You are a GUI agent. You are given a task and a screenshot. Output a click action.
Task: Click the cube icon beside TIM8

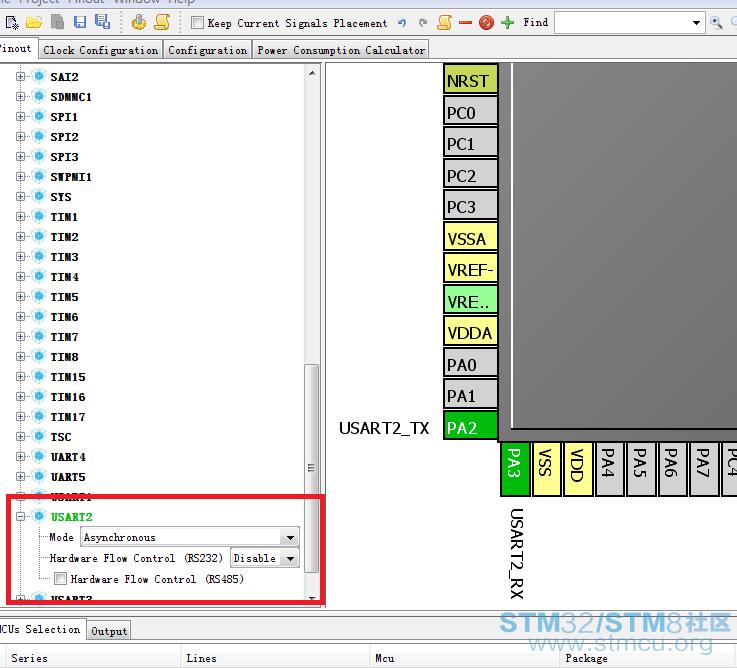point(39,357)
